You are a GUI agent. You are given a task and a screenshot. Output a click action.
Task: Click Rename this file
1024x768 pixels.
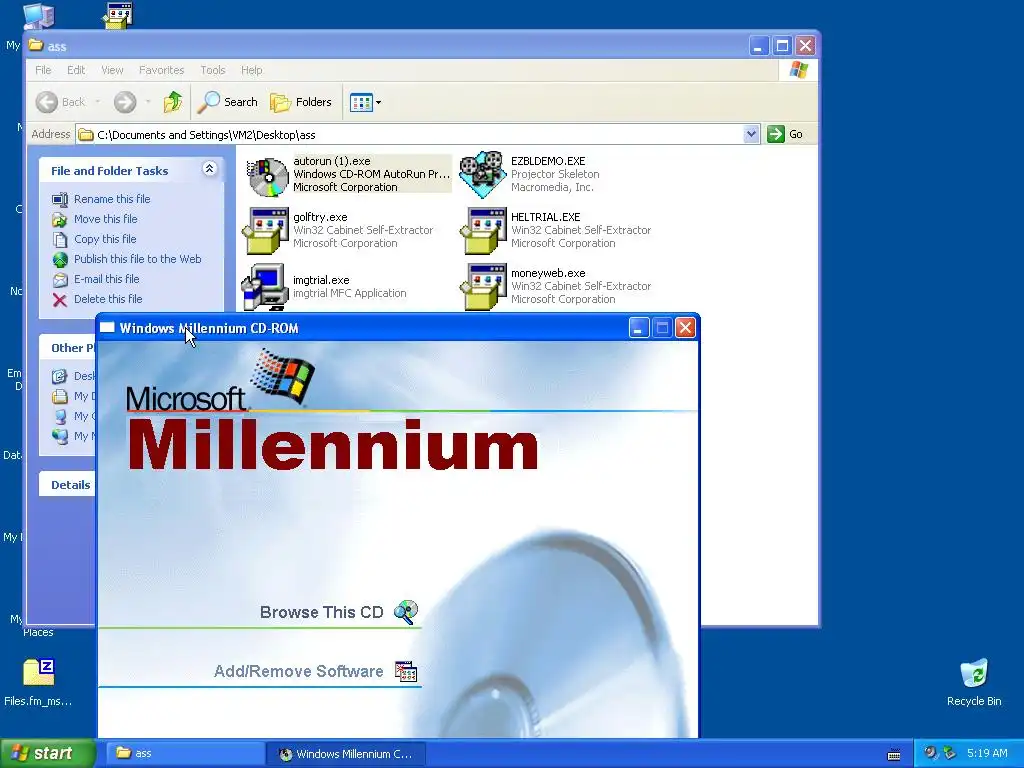coord(112,199)
